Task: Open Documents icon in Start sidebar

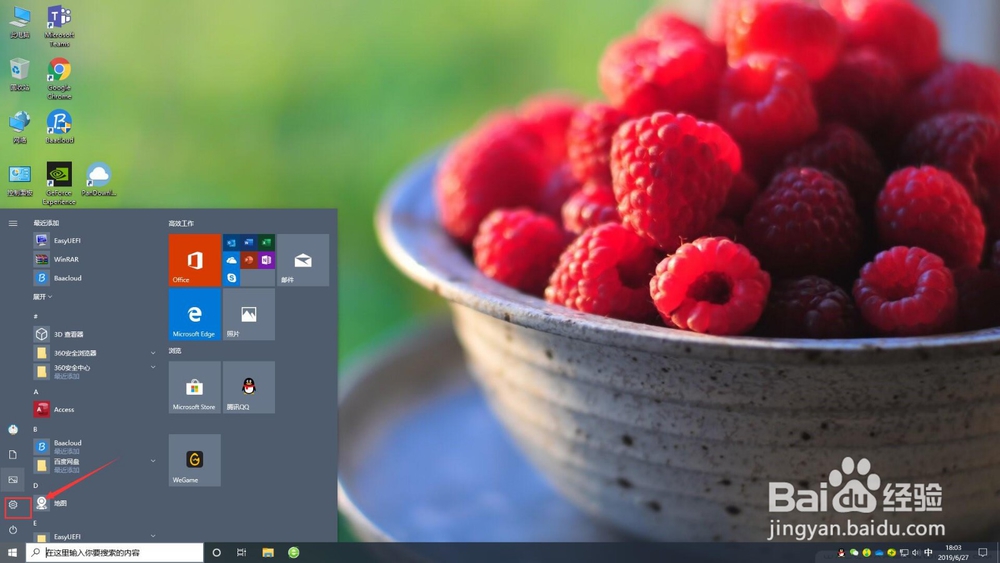Action: pyautogui.click(x=13, y=455)
